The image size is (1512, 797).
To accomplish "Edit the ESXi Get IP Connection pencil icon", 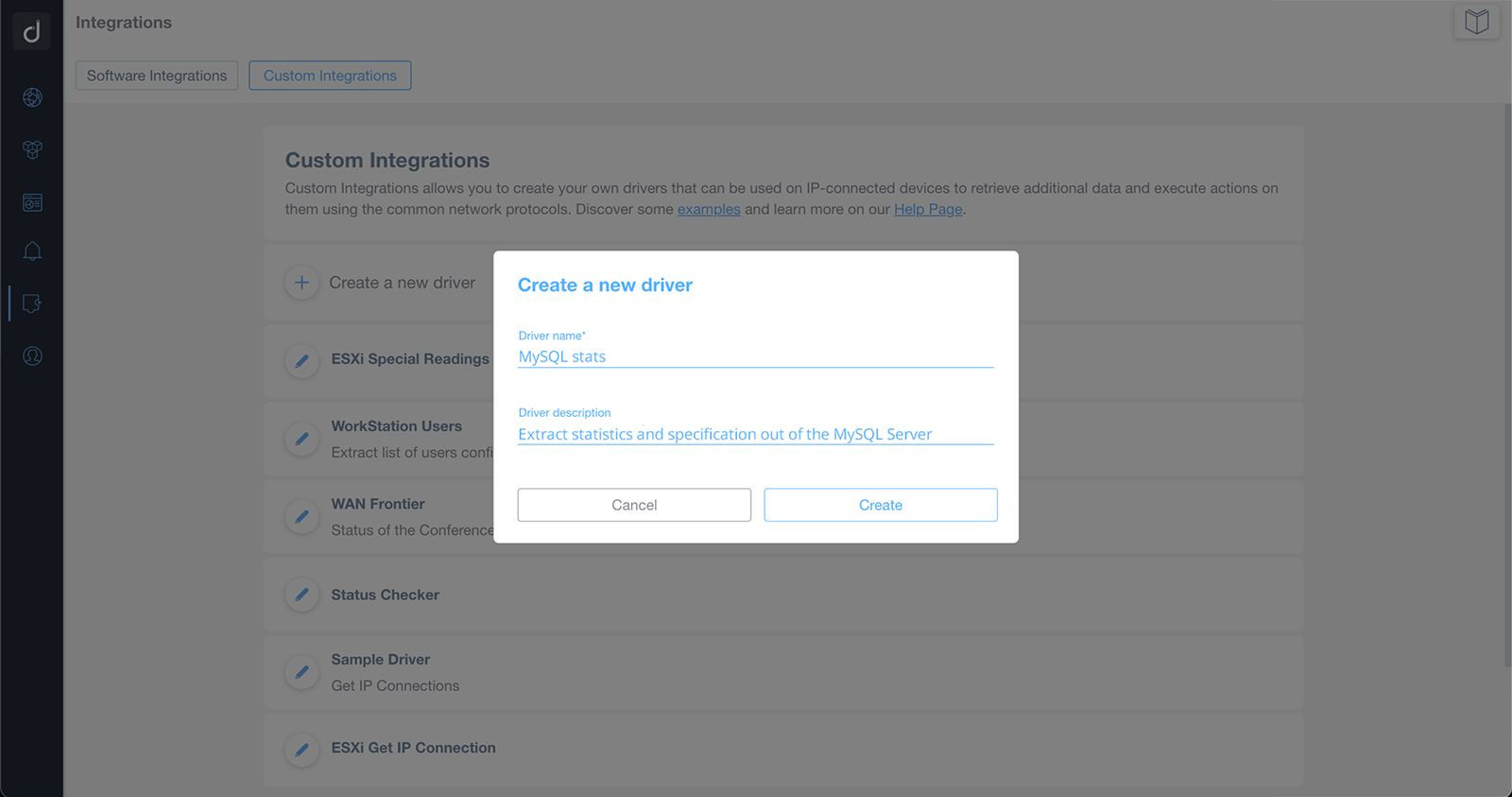I will click(301, 750).
